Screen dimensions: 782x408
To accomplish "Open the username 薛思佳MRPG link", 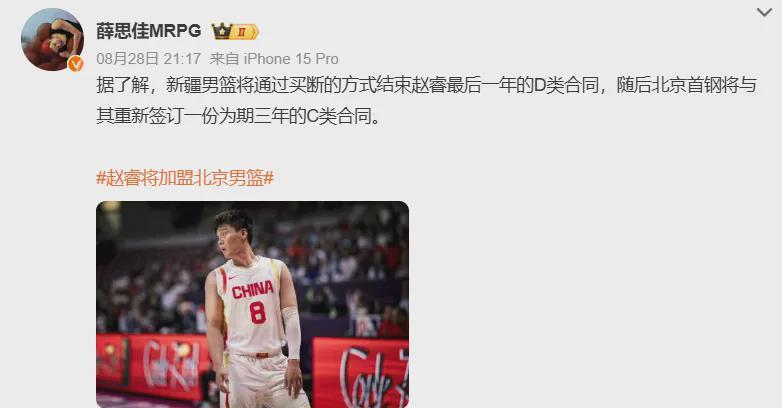I will coord(149,31).
